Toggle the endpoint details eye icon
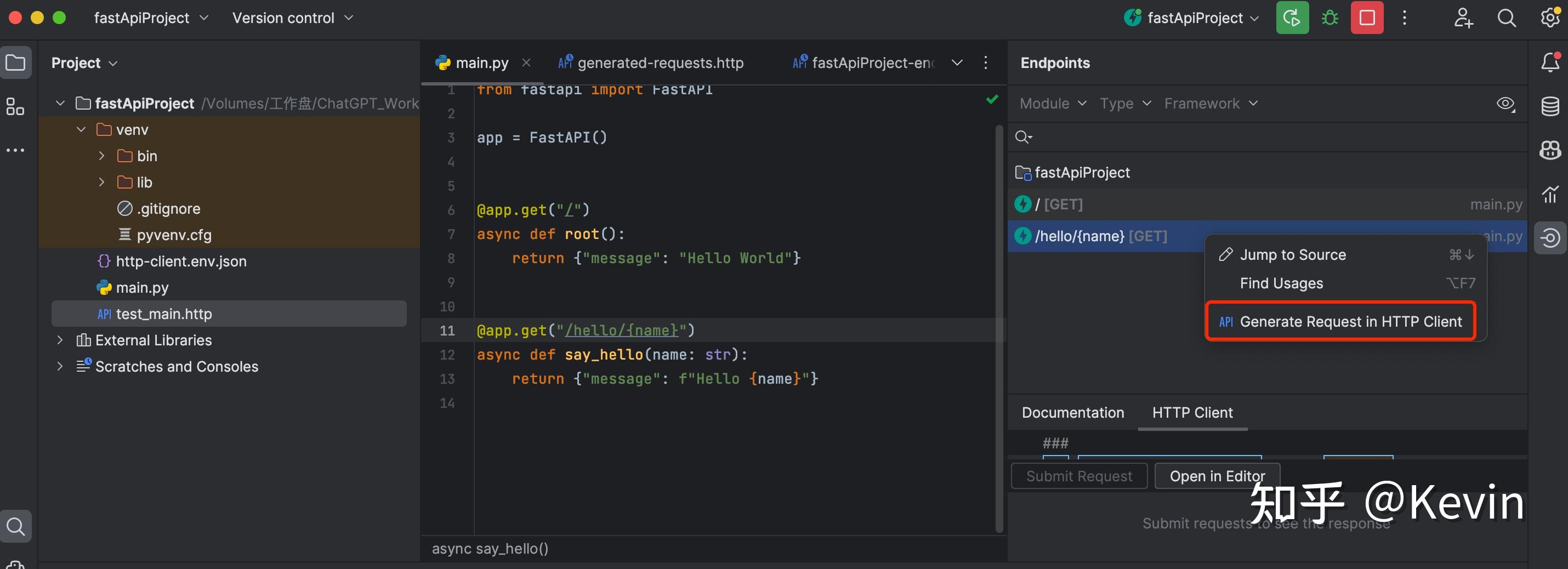Image resolution: width=1568 pixels, height=569 pixels. click(x=1506, y=104)
